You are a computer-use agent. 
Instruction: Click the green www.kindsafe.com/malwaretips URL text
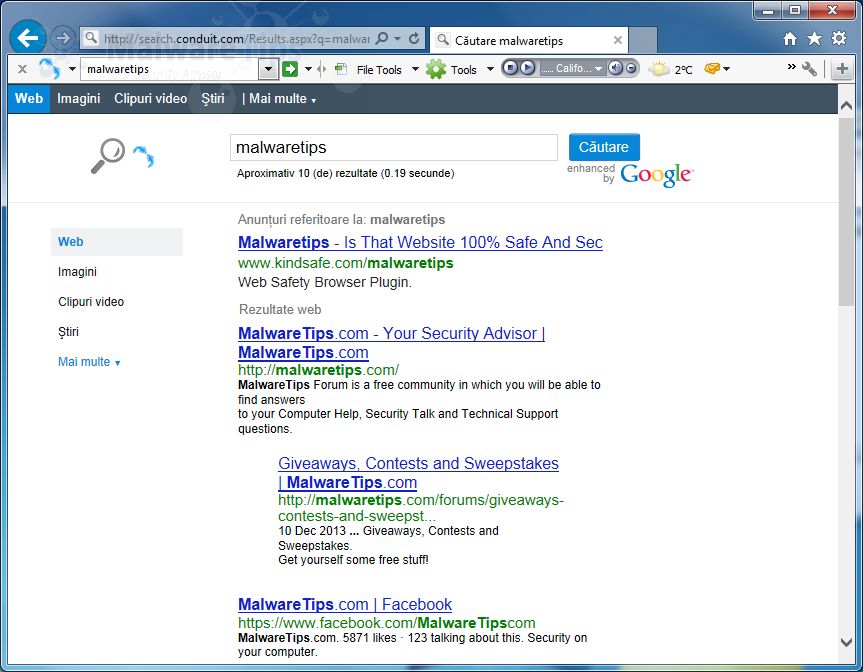point(346,263)
